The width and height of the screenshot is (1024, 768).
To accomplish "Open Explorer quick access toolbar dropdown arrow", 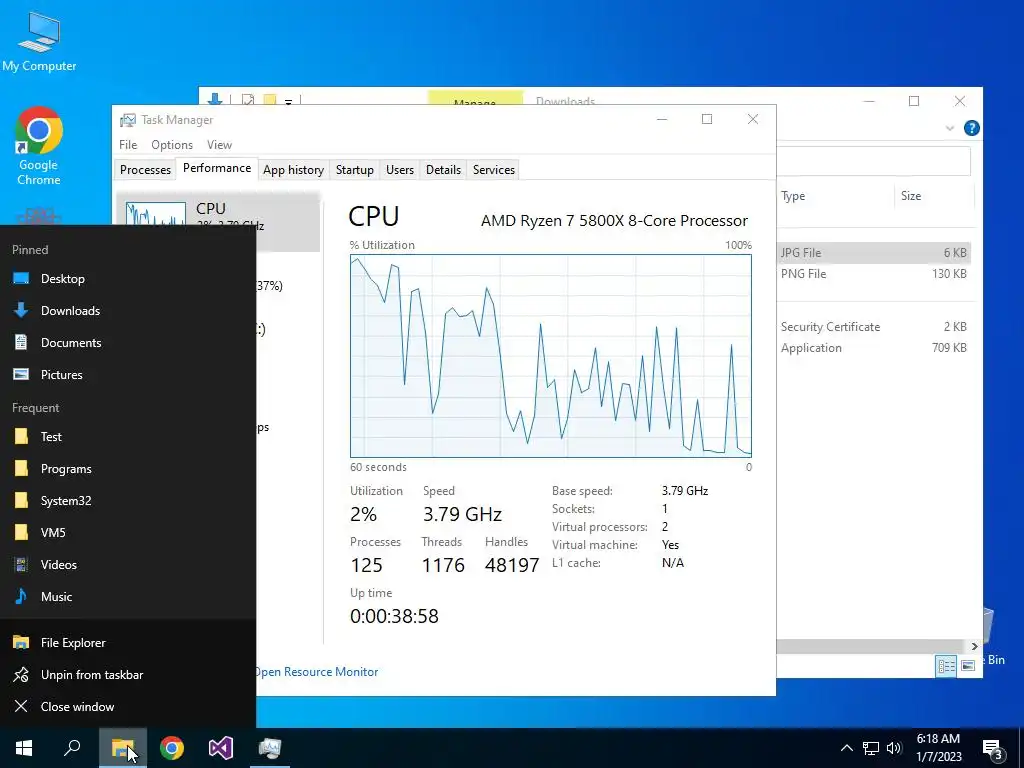I will (x=288, y=101).
